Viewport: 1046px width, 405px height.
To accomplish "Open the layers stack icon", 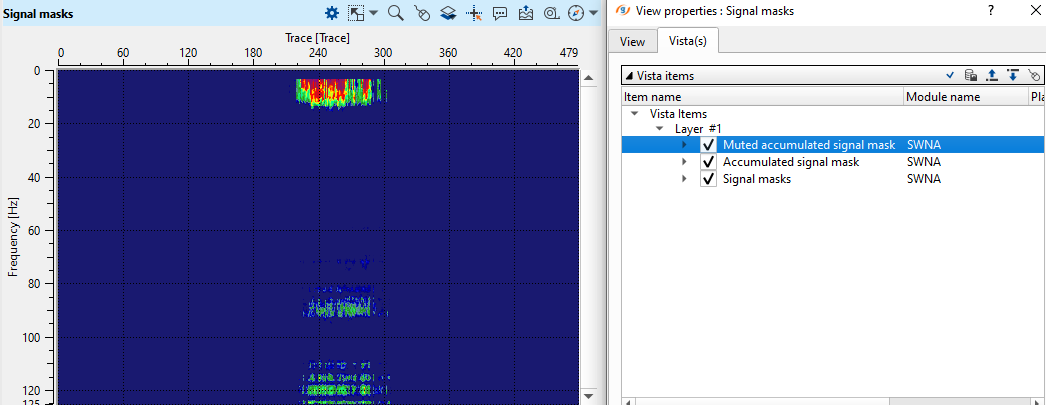I will click(x=448, y=13).
